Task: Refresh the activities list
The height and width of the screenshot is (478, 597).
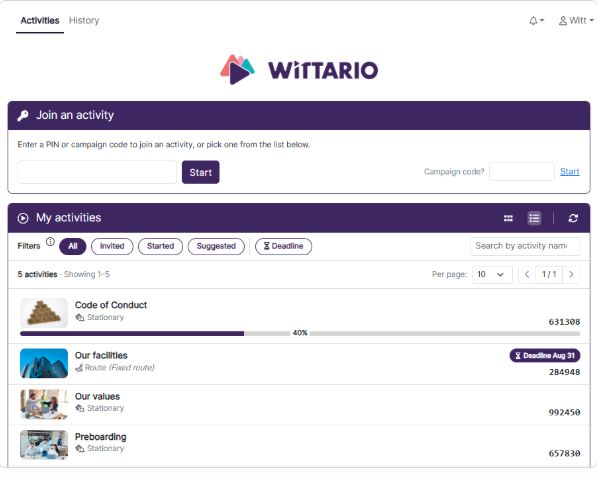Action: click(x=573, y=218)
